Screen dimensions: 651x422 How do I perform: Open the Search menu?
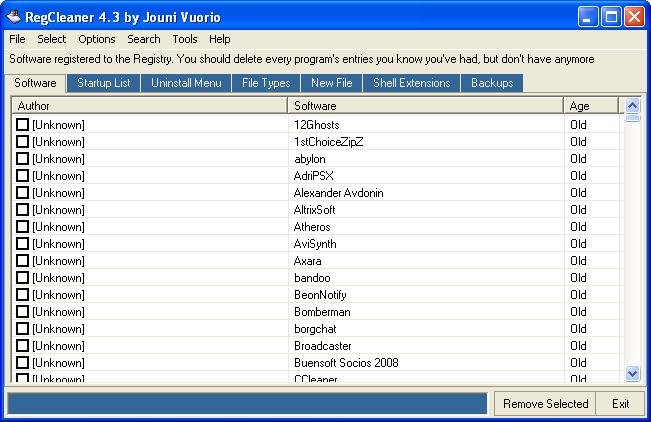point(144,39)
